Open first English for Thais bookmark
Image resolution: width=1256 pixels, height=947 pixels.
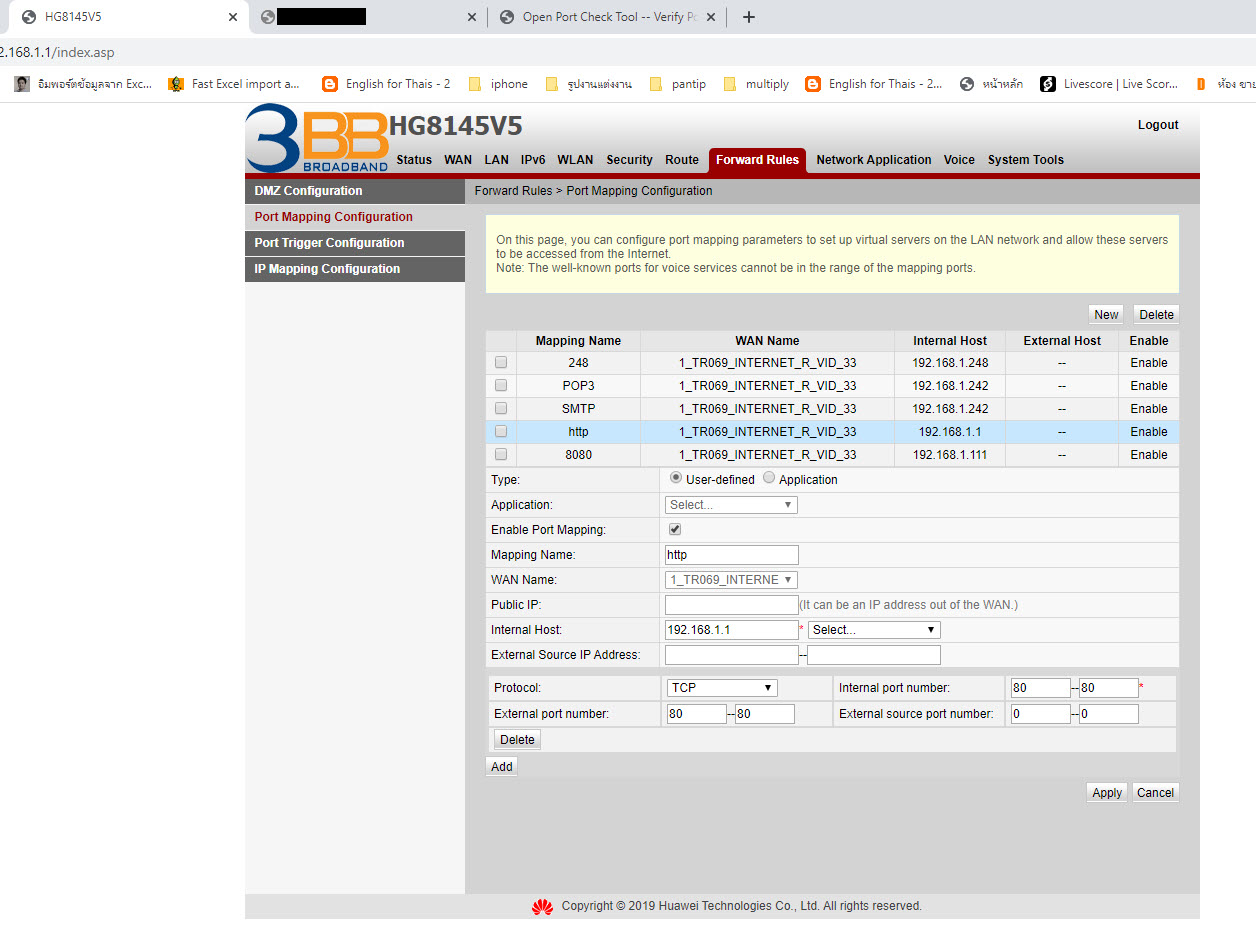click(387, 84)
